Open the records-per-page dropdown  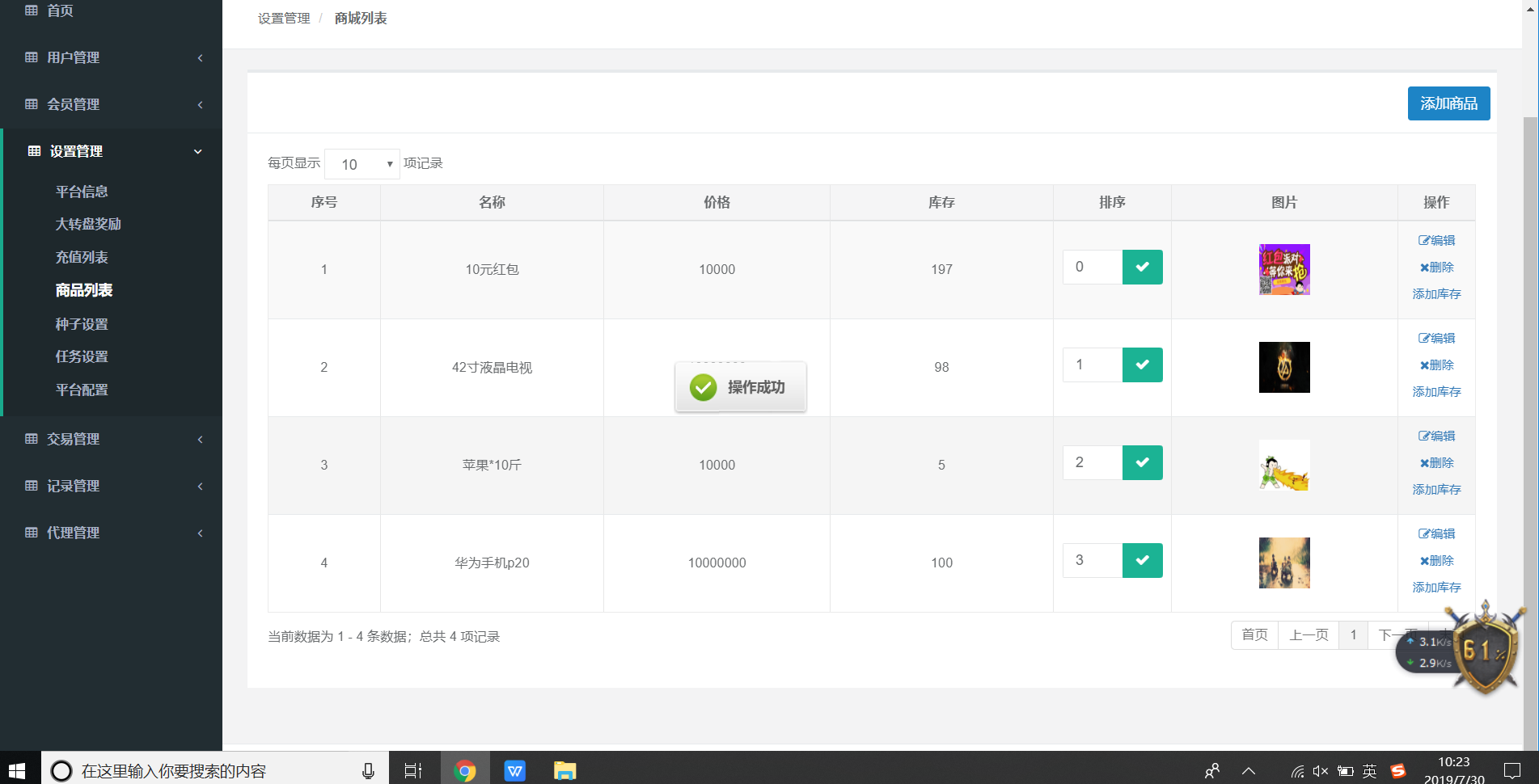point(362,164)
